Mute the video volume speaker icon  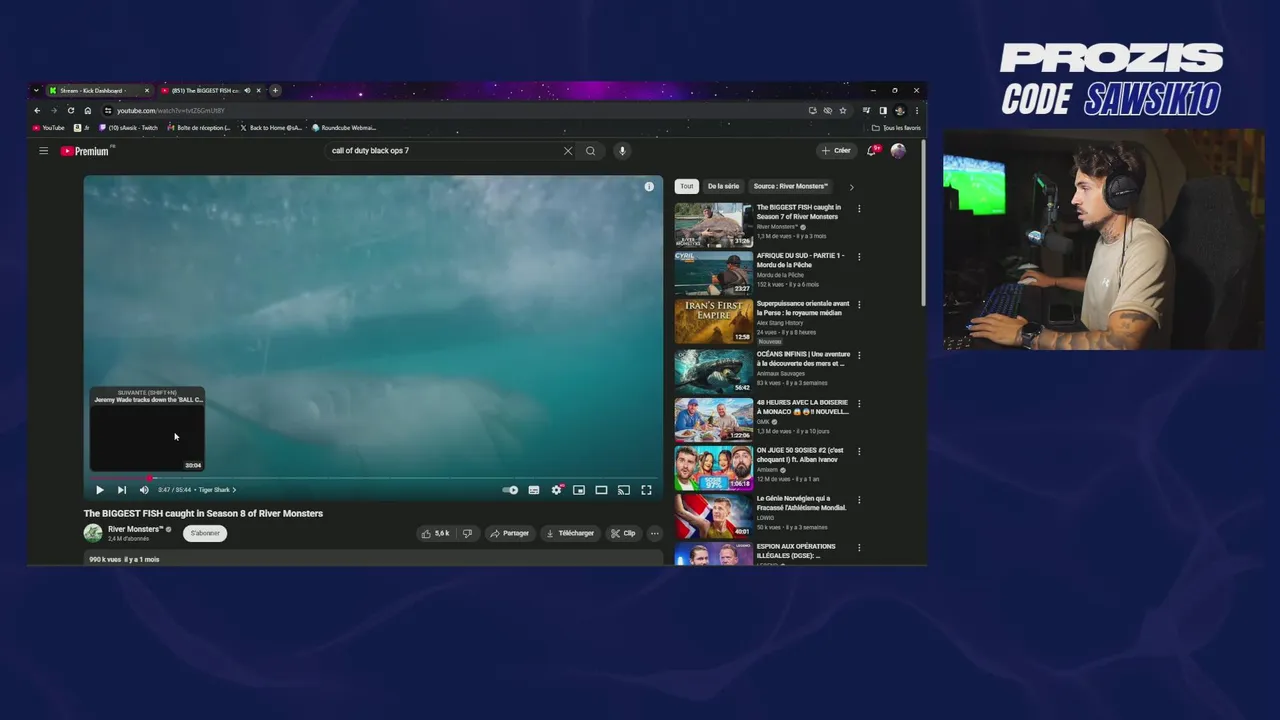coord(144,490)
